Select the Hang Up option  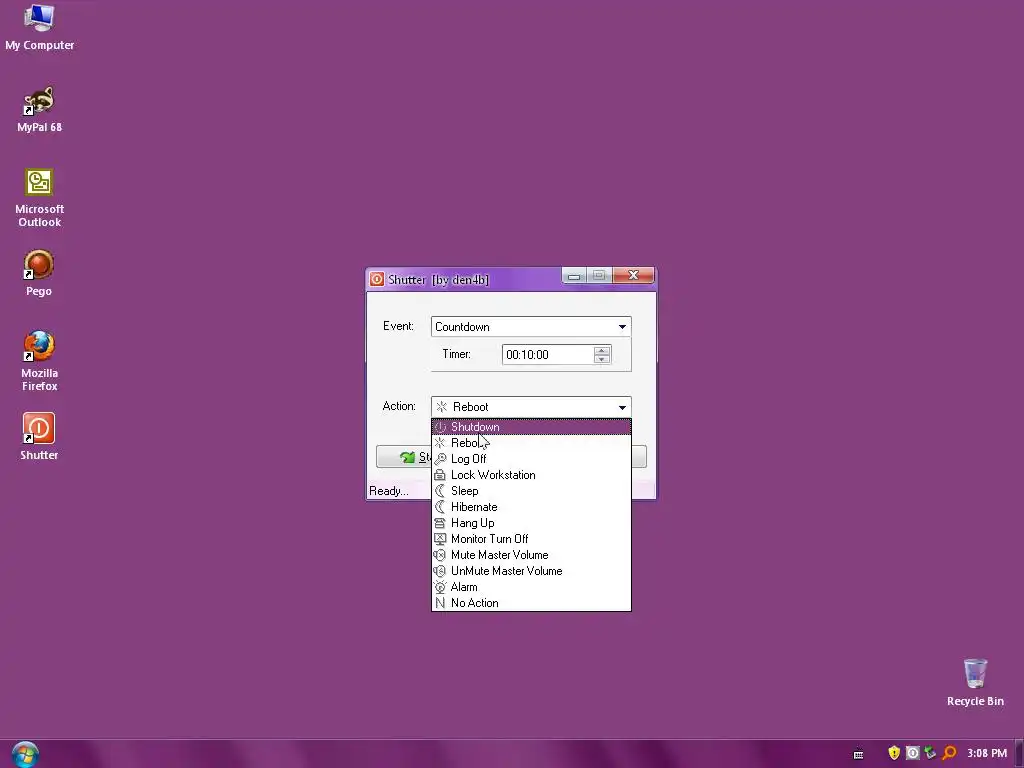[531, 522]
